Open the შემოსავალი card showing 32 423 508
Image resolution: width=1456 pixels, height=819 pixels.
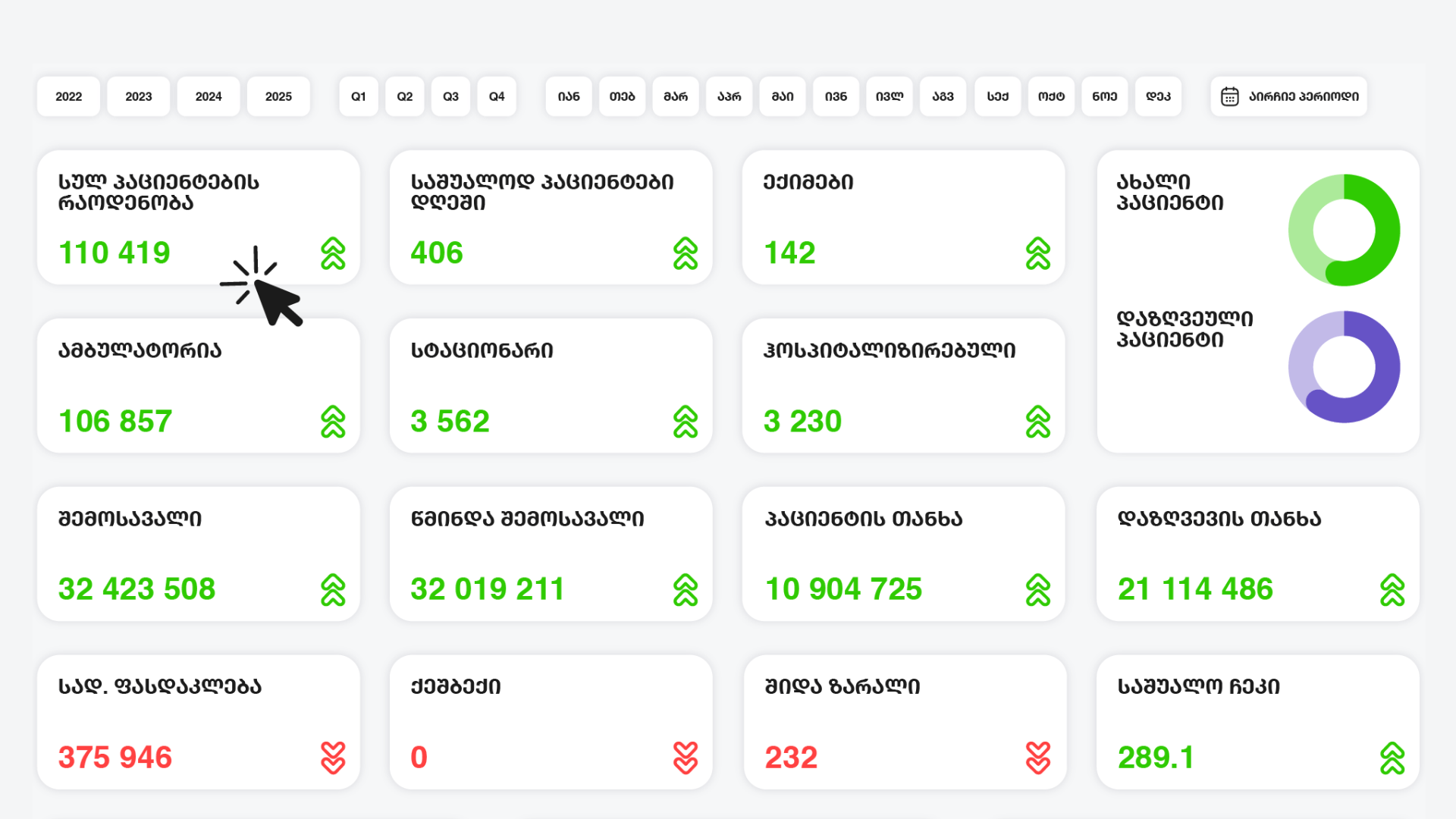click(x=199, y=554)
